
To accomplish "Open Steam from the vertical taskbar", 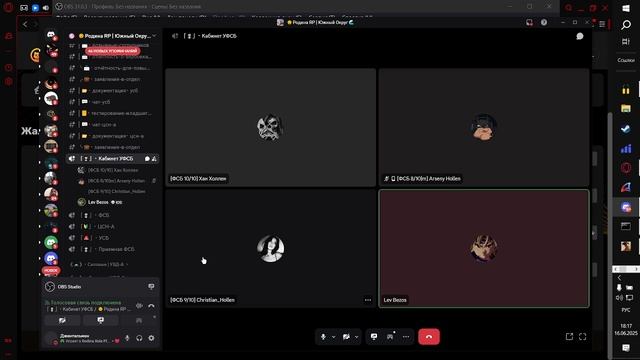I will [626, 129].
